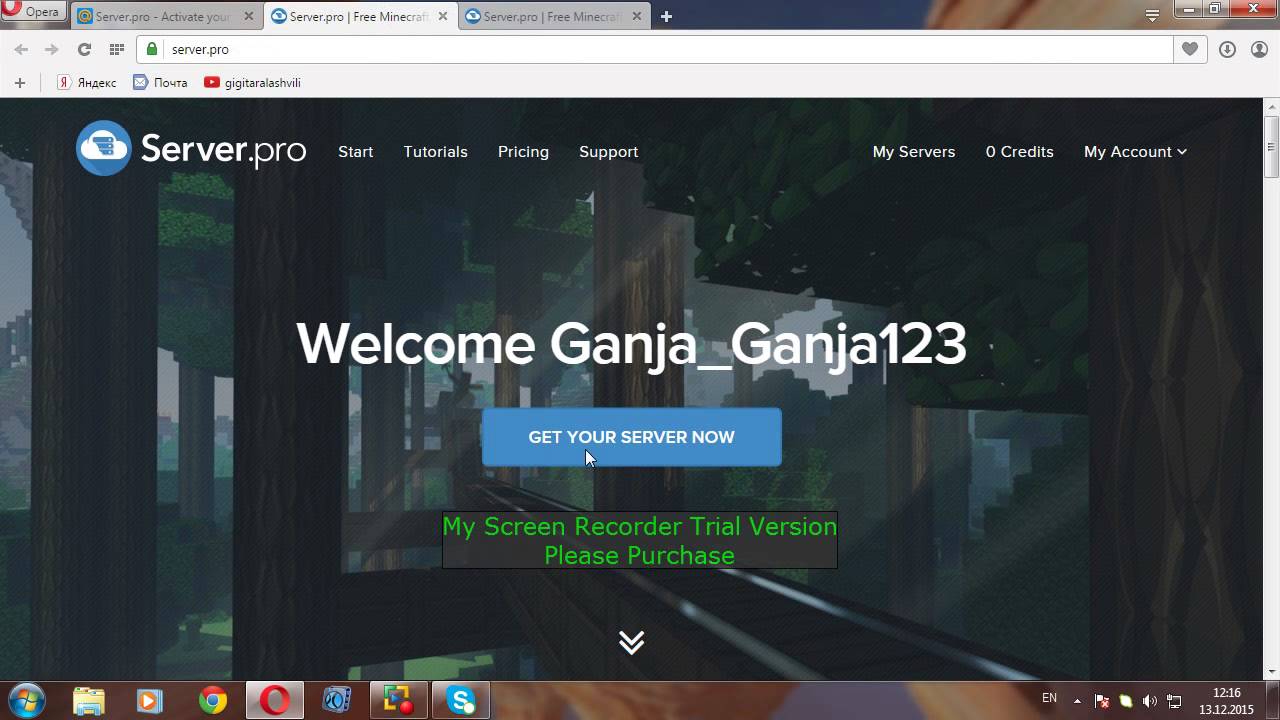
Task: Click the double chevron down arrow
Action: click(x=631, y=642)
